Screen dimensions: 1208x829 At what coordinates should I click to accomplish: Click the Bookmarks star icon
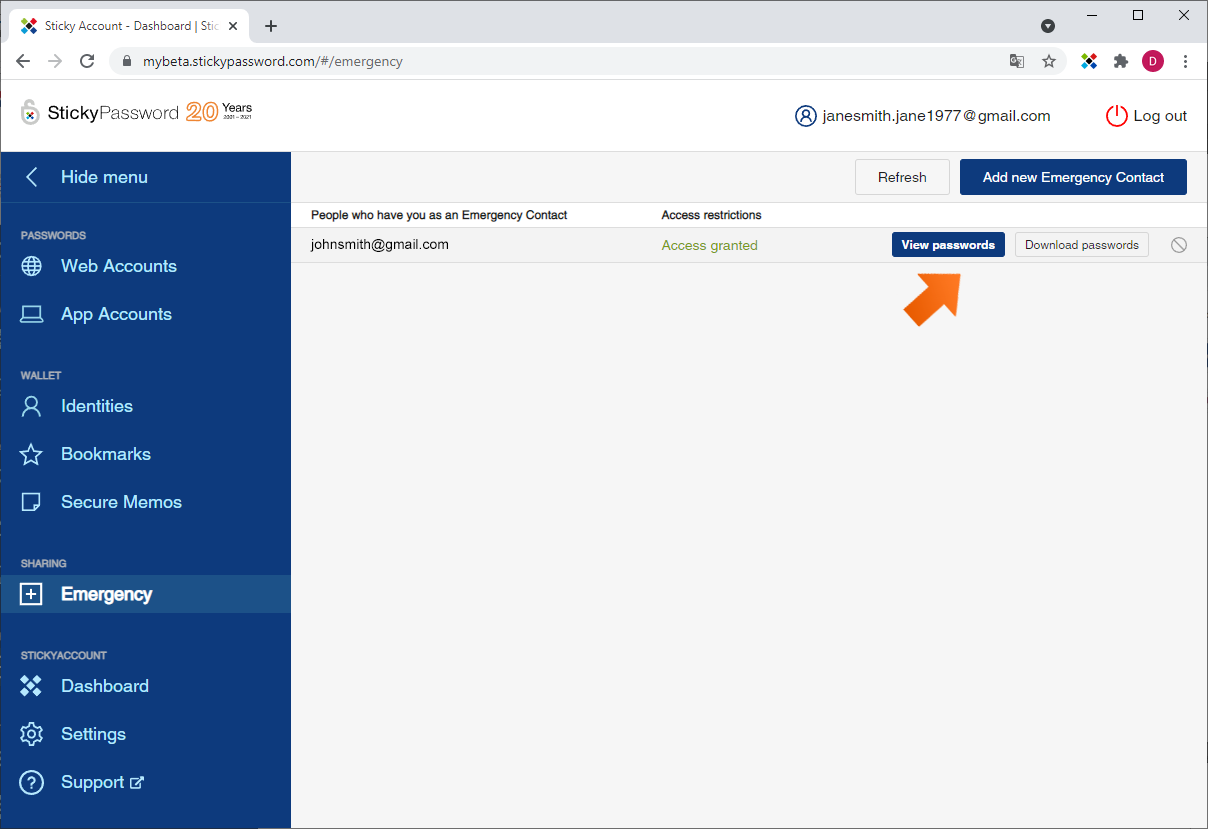click(32, 454)
